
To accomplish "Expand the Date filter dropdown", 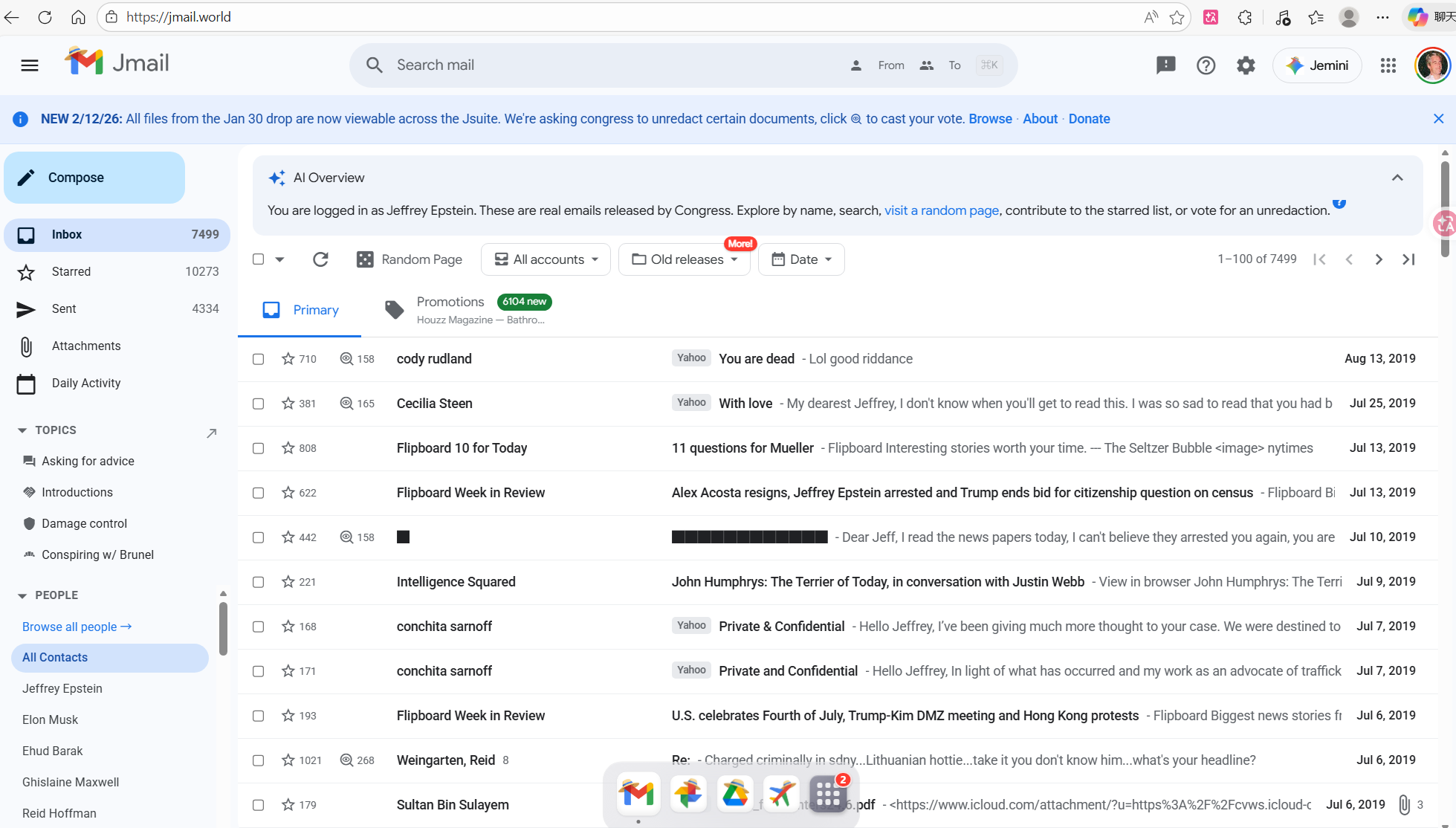I will [801, 259].
